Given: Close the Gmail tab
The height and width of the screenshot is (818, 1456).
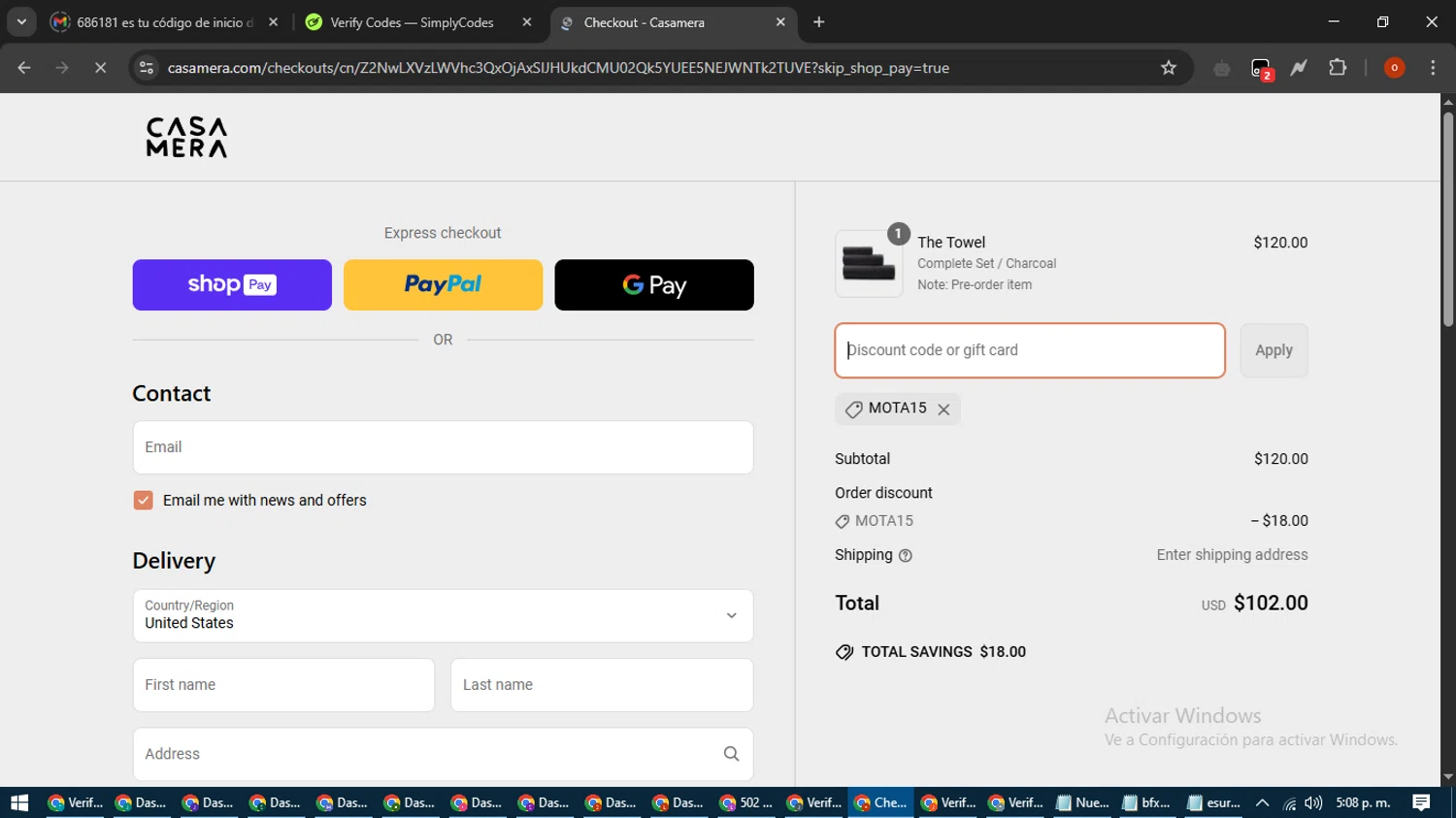Looking at the screenshot, I should pyautogui.click(x=273, y=22).
